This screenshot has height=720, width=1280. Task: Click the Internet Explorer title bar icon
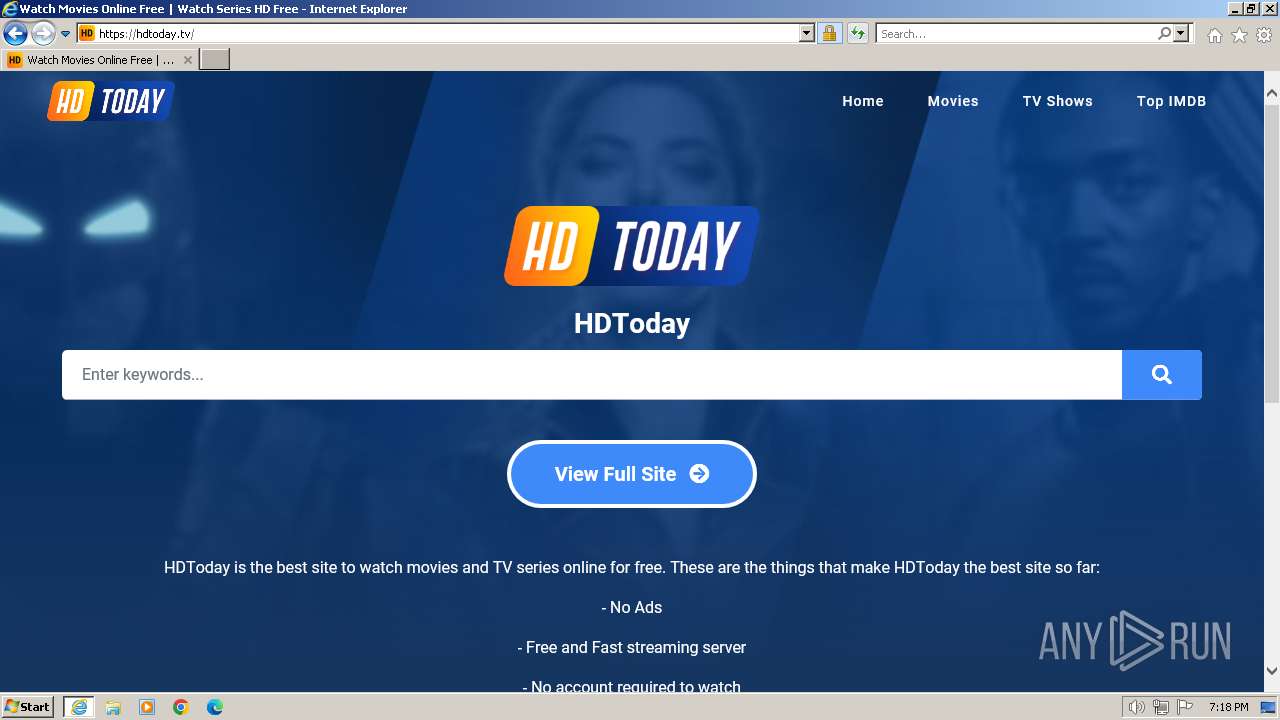(x=10, y=9)
